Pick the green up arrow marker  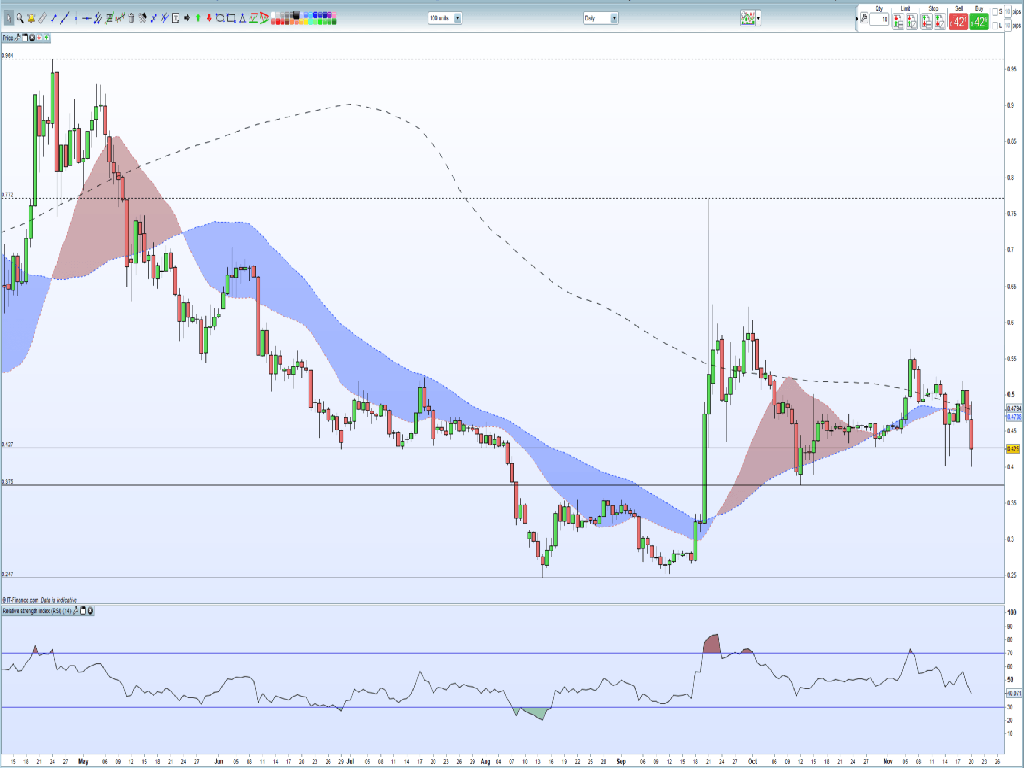pos(197,18)
